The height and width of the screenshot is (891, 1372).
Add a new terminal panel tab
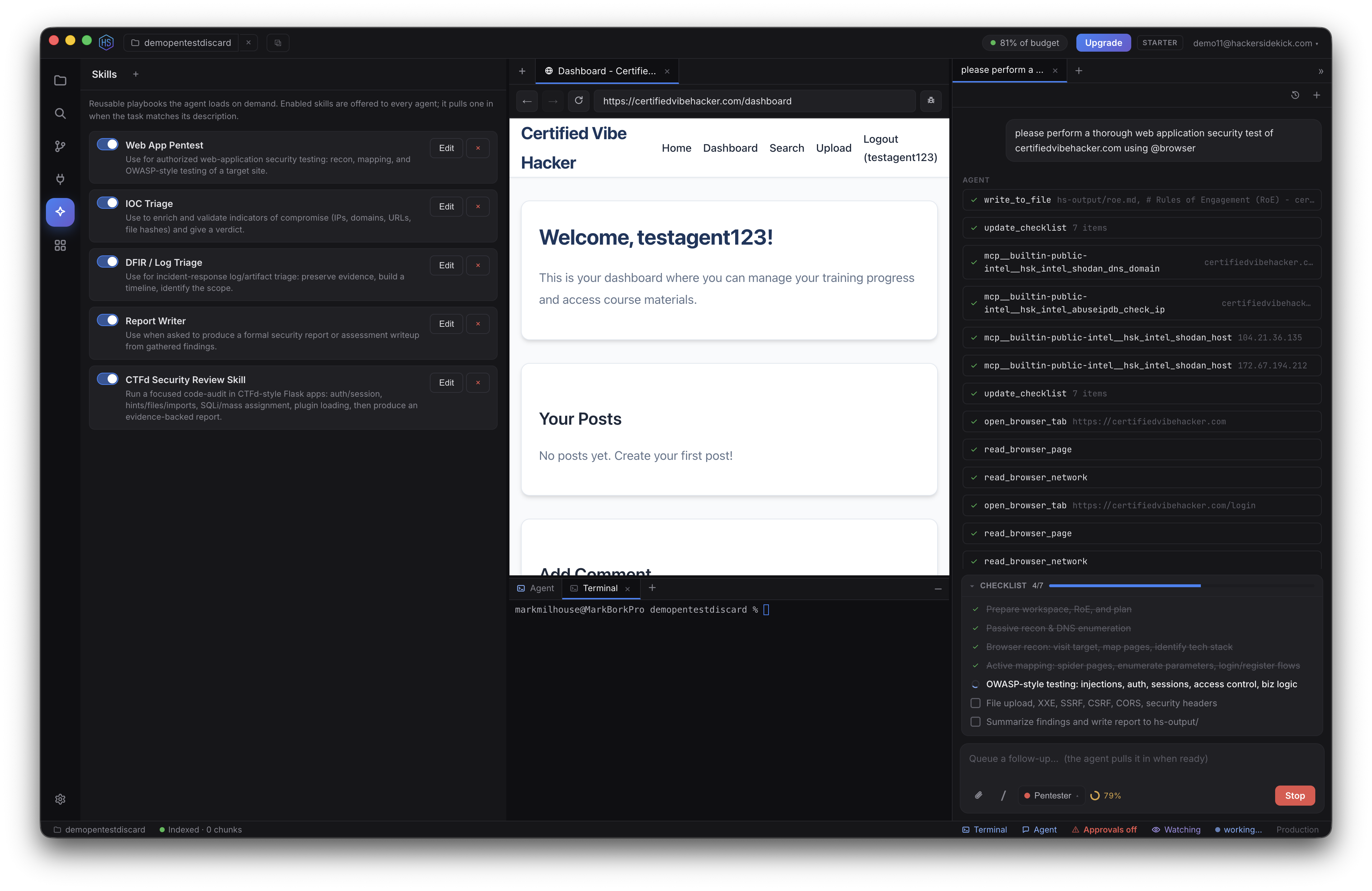pos(652,588)
